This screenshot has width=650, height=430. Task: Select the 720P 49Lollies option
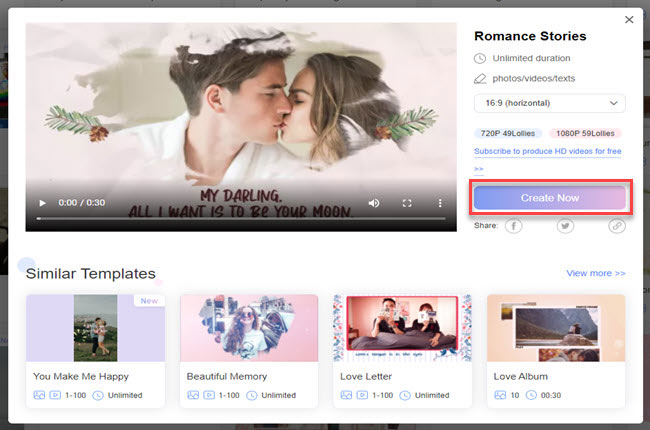pos(508,133)
